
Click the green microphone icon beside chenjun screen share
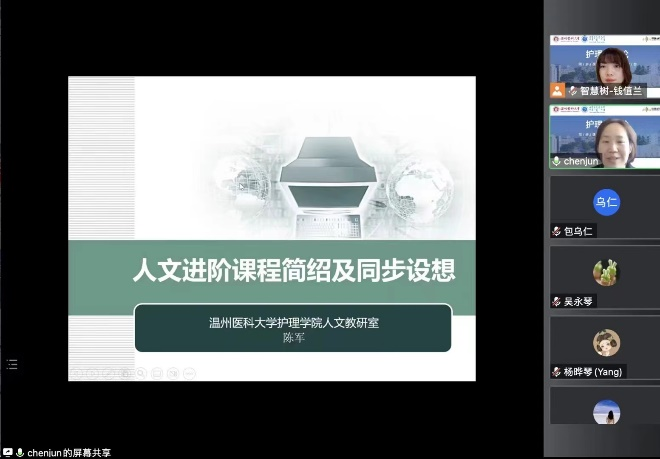pos(19,452)
